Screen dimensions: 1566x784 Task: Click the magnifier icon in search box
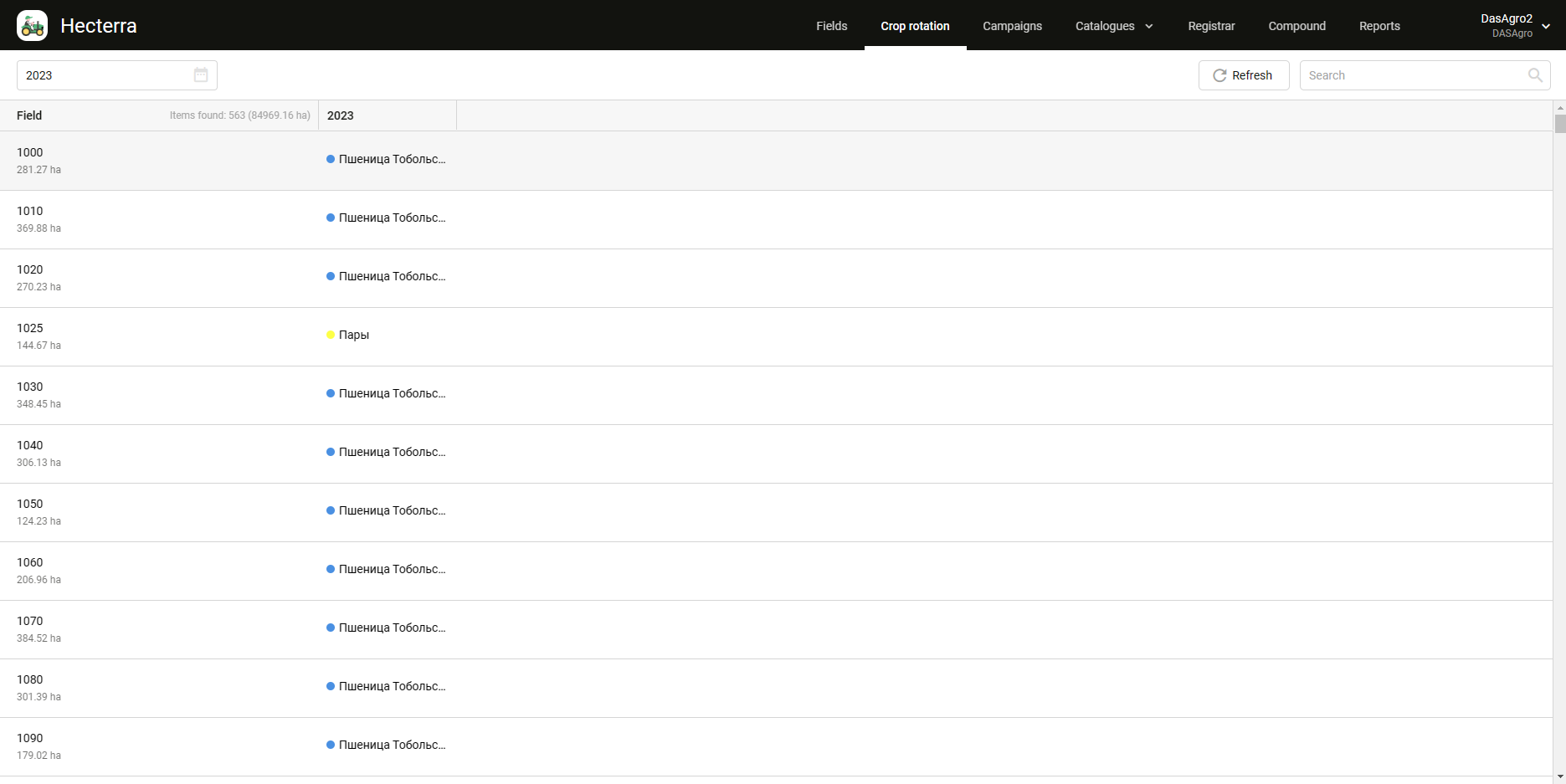pos(1534,75)
